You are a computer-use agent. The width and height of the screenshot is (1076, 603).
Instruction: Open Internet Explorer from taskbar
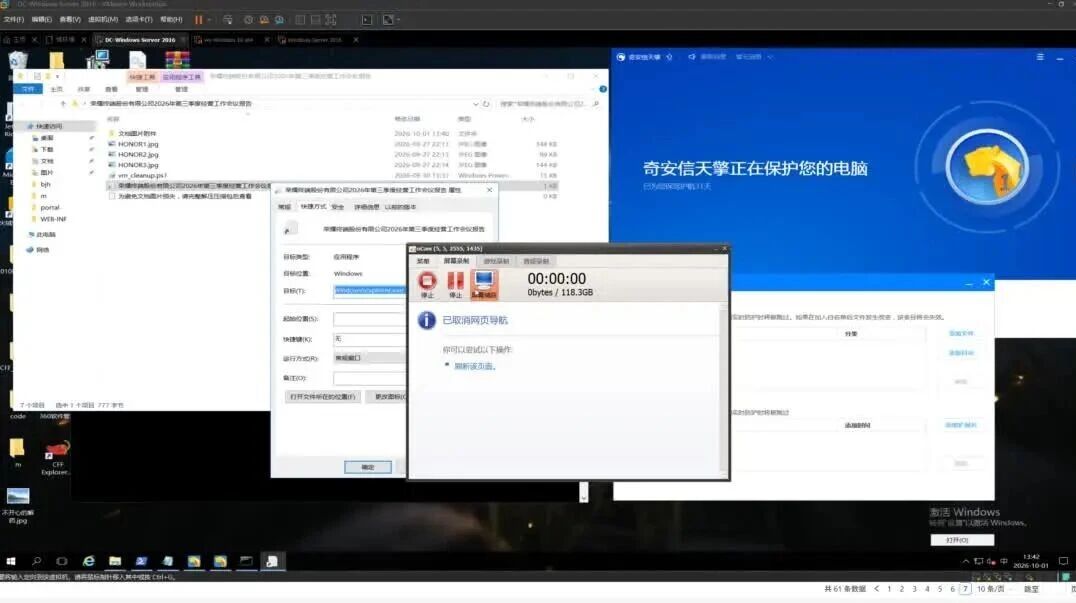[x=89, y=561]
